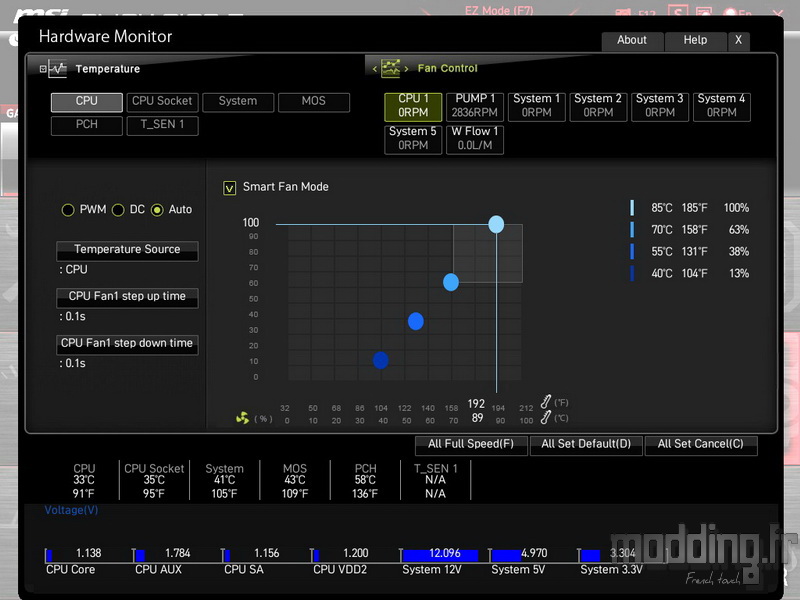The width and height of the screenshot is (800, 600).
Task: Click the Celsius thermometer icon
Action: (x=545, y=417)
